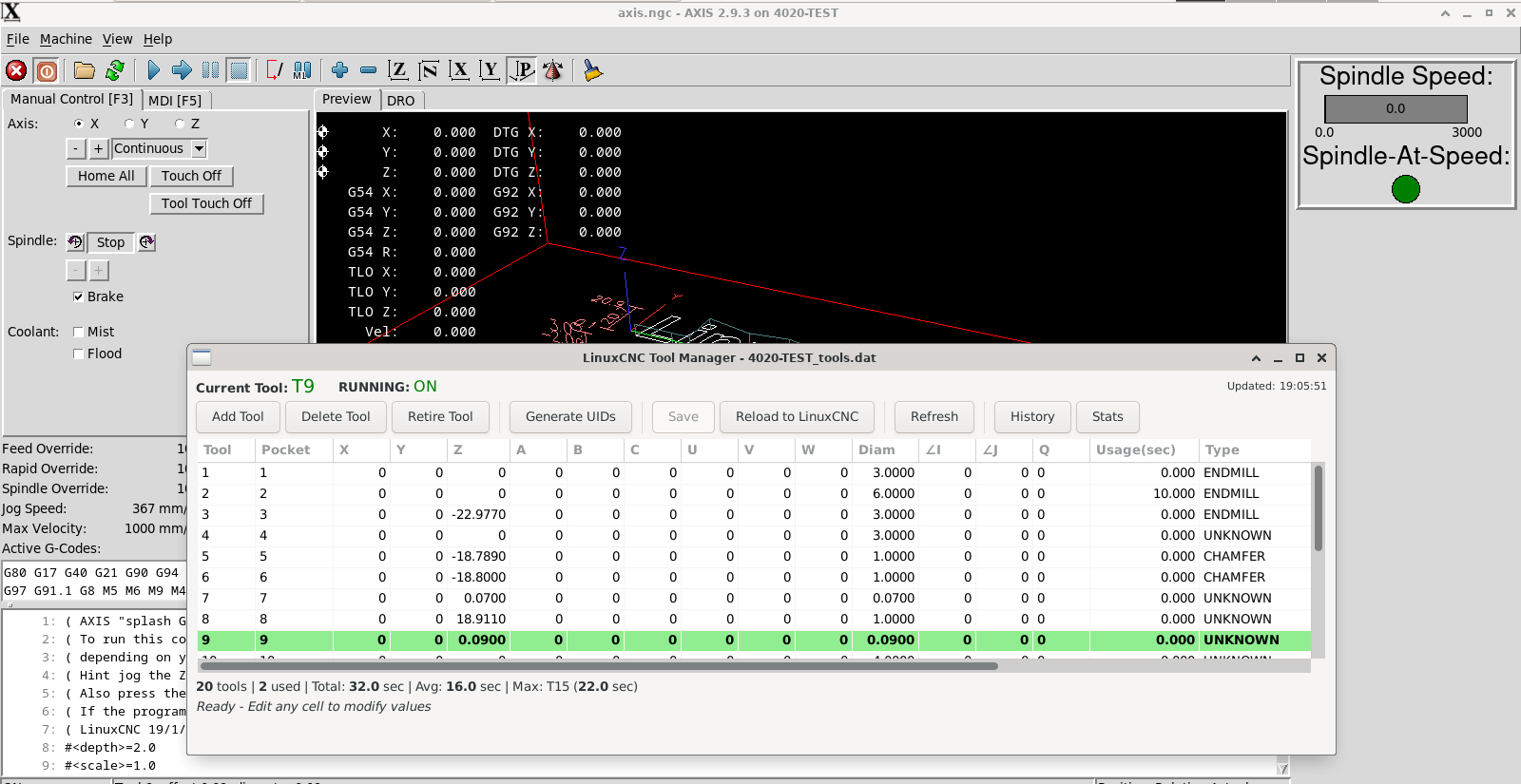This screenshot has width=1521, height=784.
Task: Click the Home All button
Action: point(106,176)
